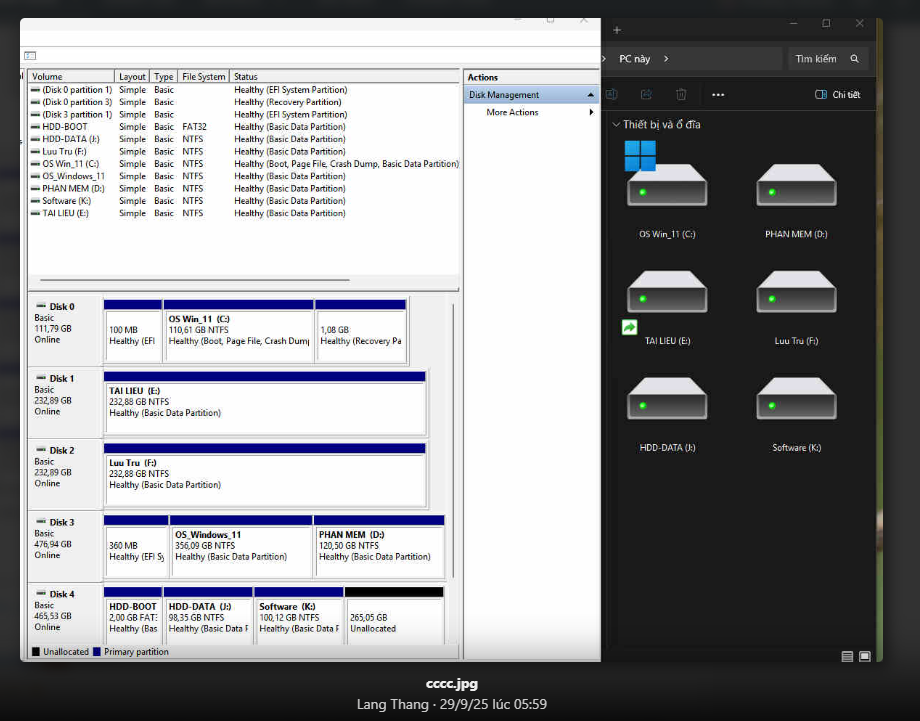920x721 pixels.
Task: Collapse the Disk Management actions section
Action: tap(590, 95)
